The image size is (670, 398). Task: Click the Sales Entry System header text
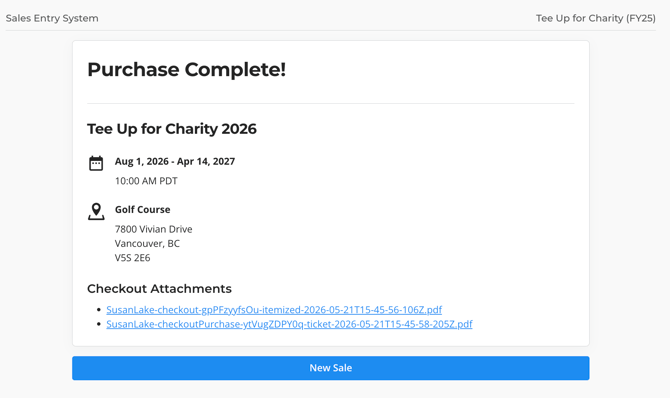[x=52, y=18]
